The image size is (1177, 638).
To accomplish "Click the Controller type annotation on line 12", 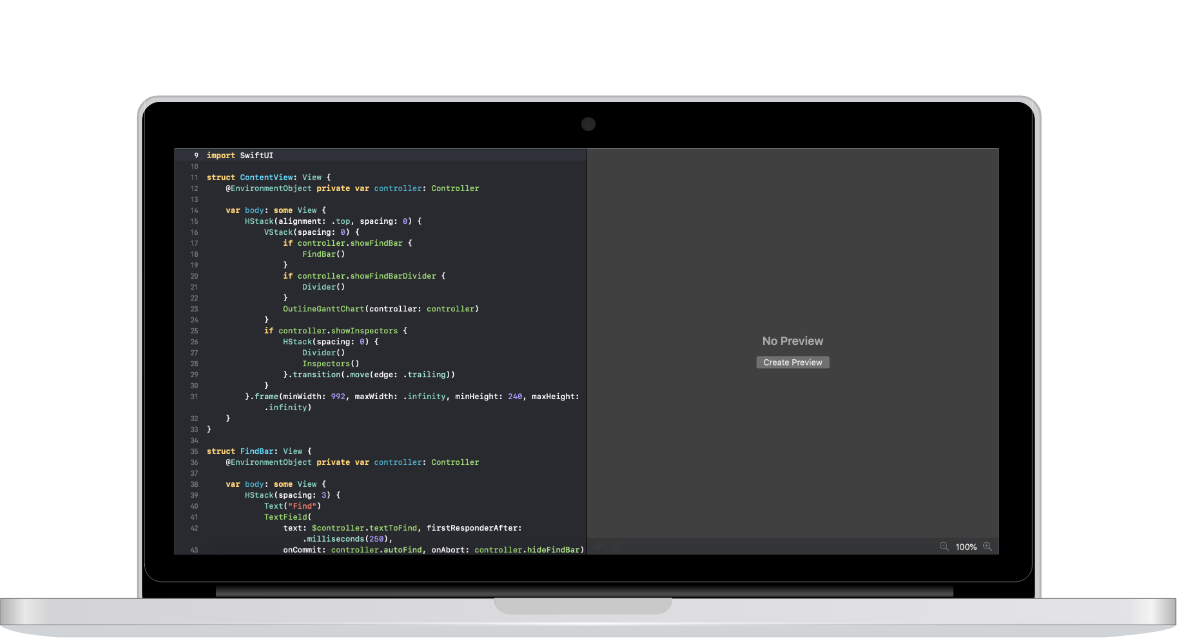I will pyautogui.click(x=455, y=188).
